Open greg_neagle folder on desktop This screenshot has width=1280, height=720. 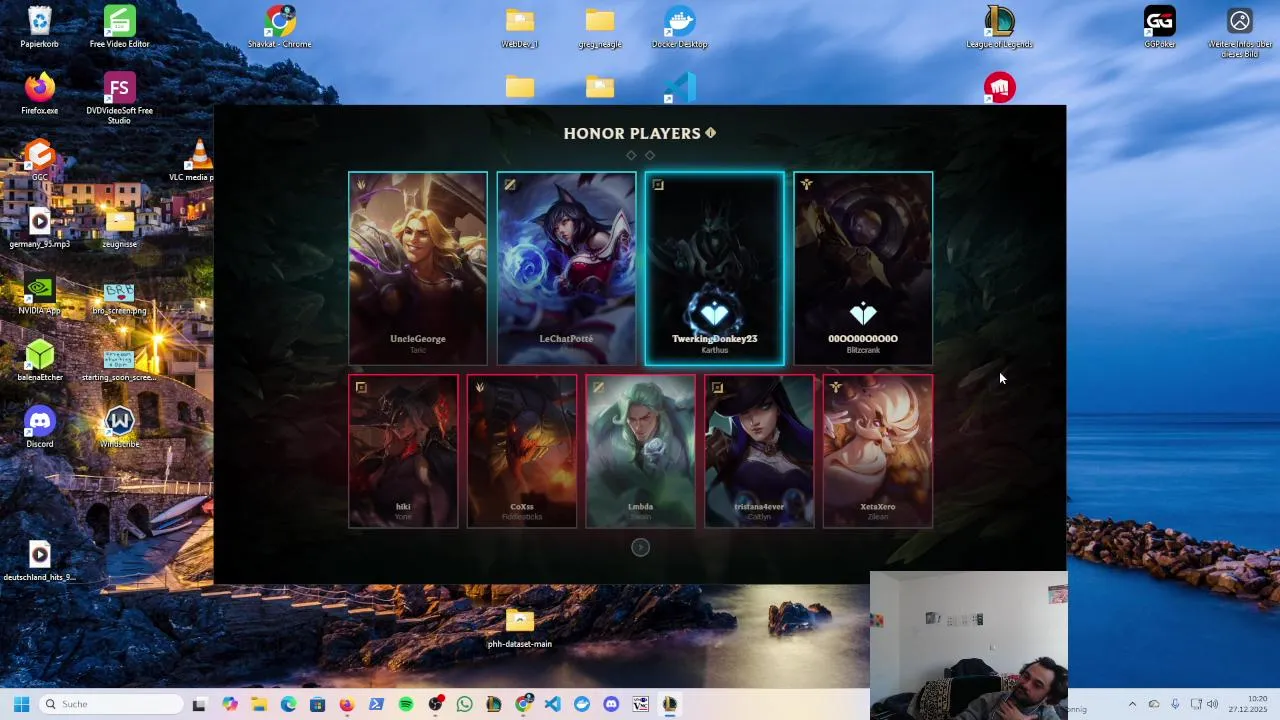(x=600, y=27)
